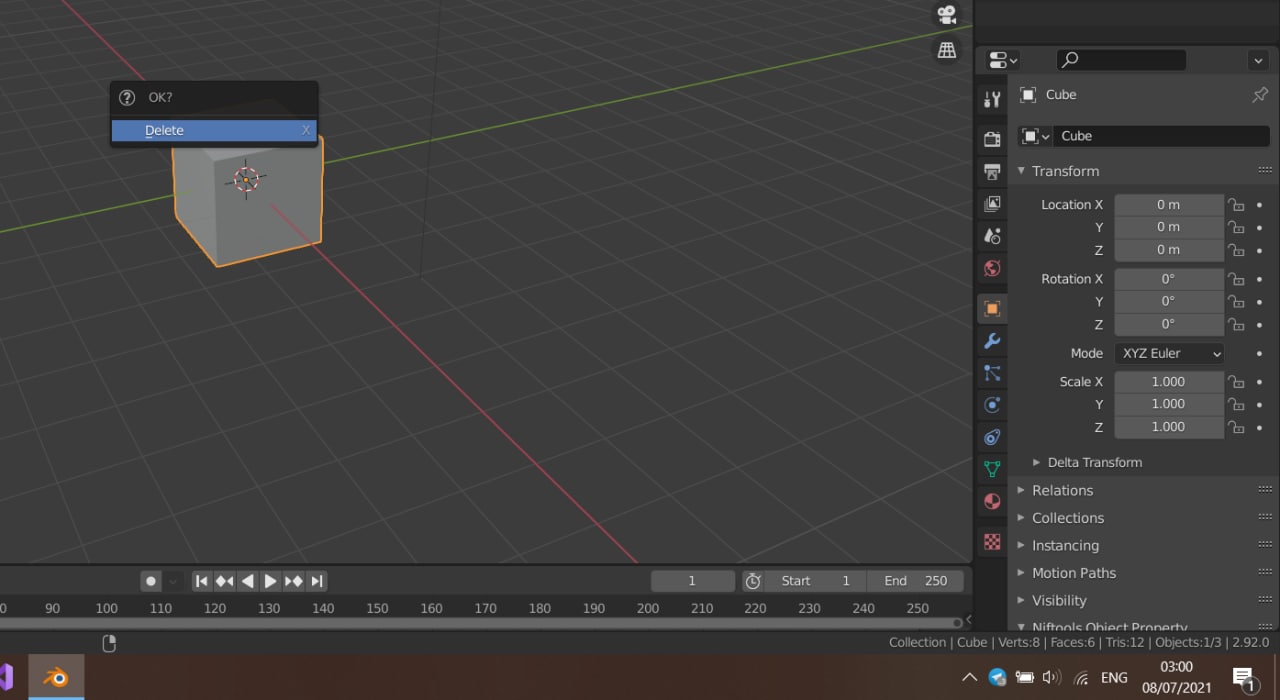
Task: Click the Blender icon in the taskbar
Action: pos(56,678)
